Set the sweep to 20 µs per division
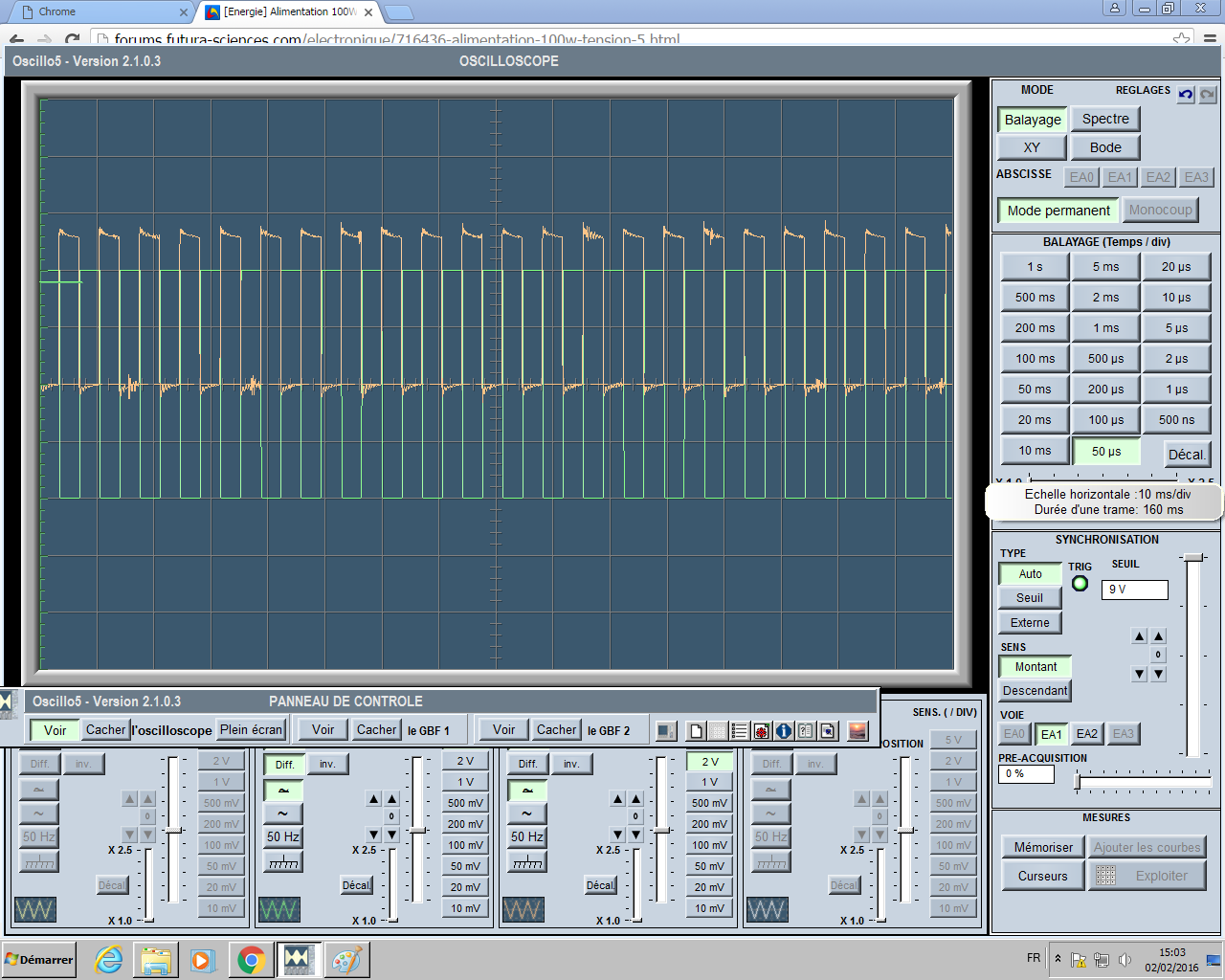Viewport: 1225px width, 980px height. pyautogui.click(x=1176, y=266)
